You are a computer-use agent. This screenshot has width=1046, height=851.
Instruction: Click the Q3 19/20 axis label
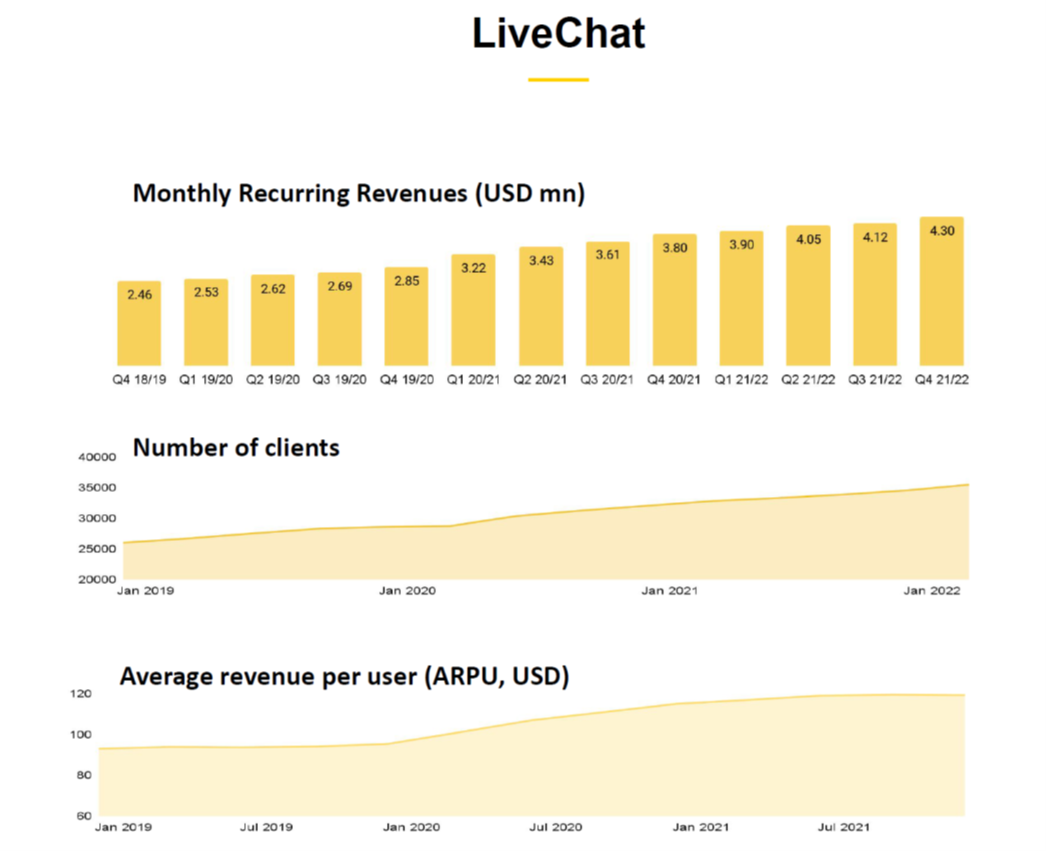(340, 380)
